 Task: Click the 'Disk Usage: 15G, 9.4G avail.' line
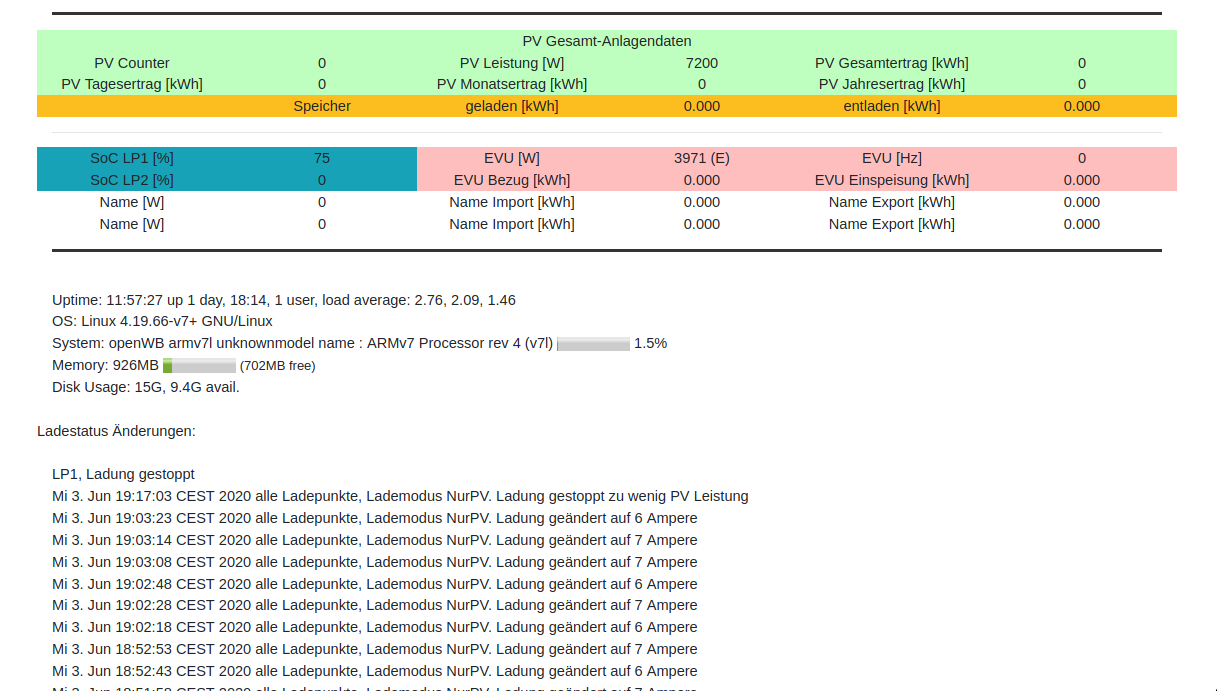point(146,387)
